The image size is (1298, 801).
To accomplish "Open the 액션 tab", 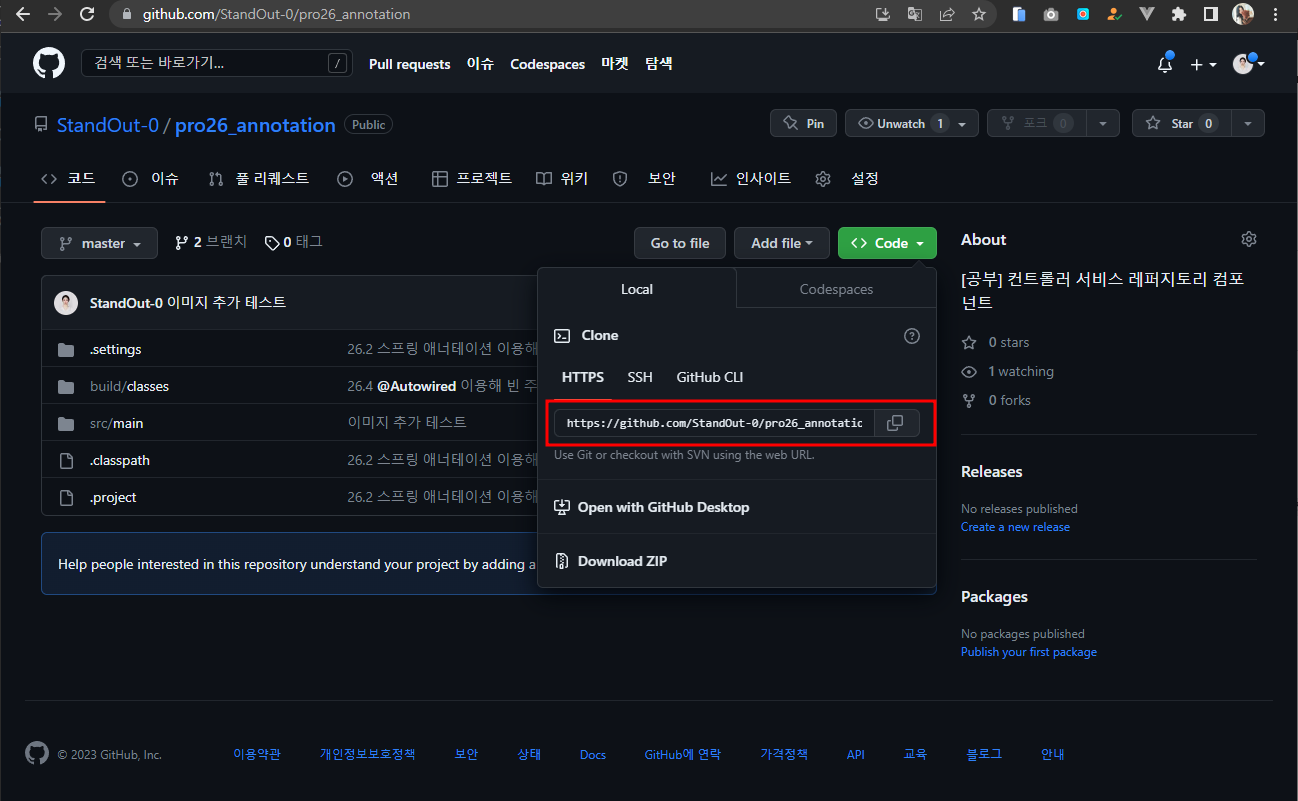I will click(x=369, y=179).
